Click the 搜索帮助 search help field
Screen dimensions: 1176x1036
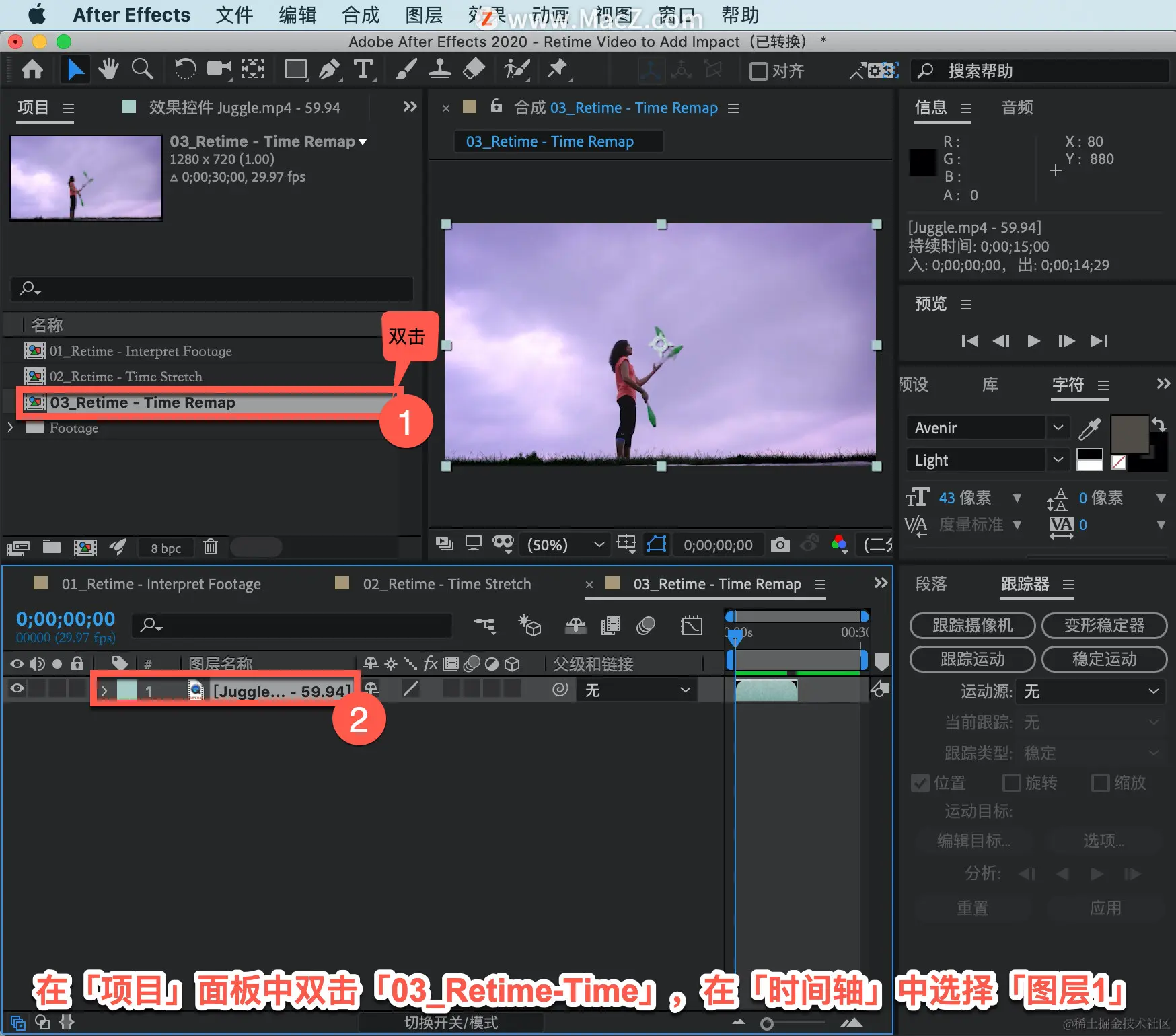pos(1040,71)
